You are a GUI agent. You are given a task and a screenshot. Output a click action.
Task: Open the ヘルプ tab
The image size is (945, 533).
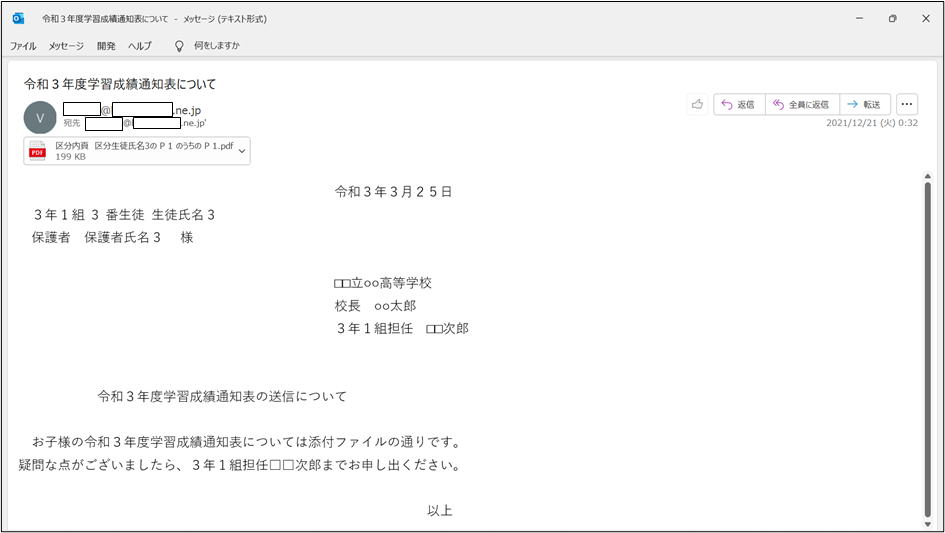(140, 46)
